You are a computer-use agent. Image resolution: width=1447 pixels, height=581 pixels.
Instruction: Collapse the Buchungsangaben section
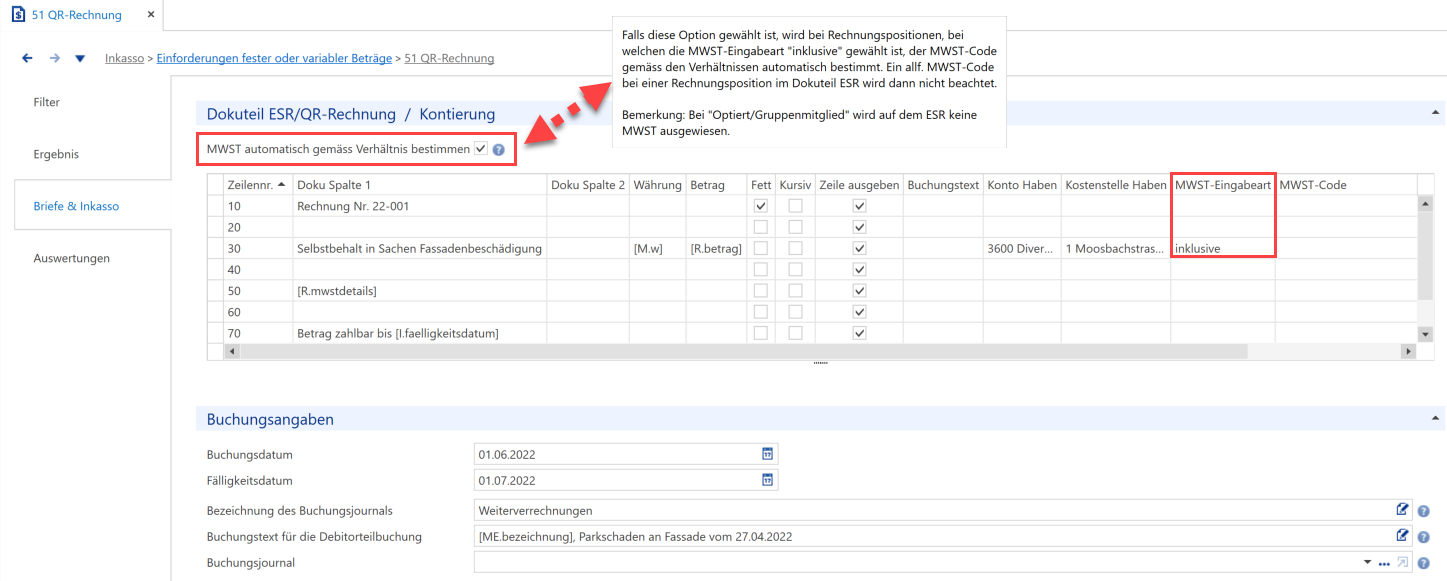tap(1436, 418)
